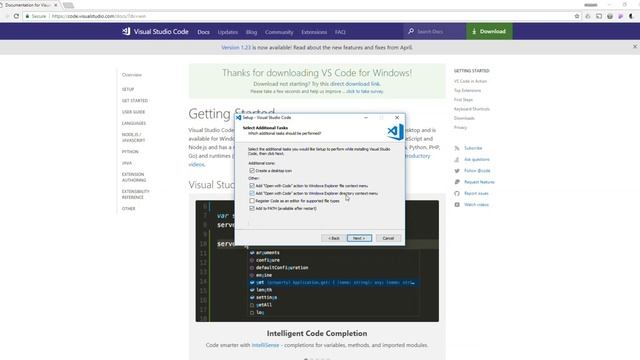Open Privacy link on the right
Screen dimensions: 640x360
[460, 127]
